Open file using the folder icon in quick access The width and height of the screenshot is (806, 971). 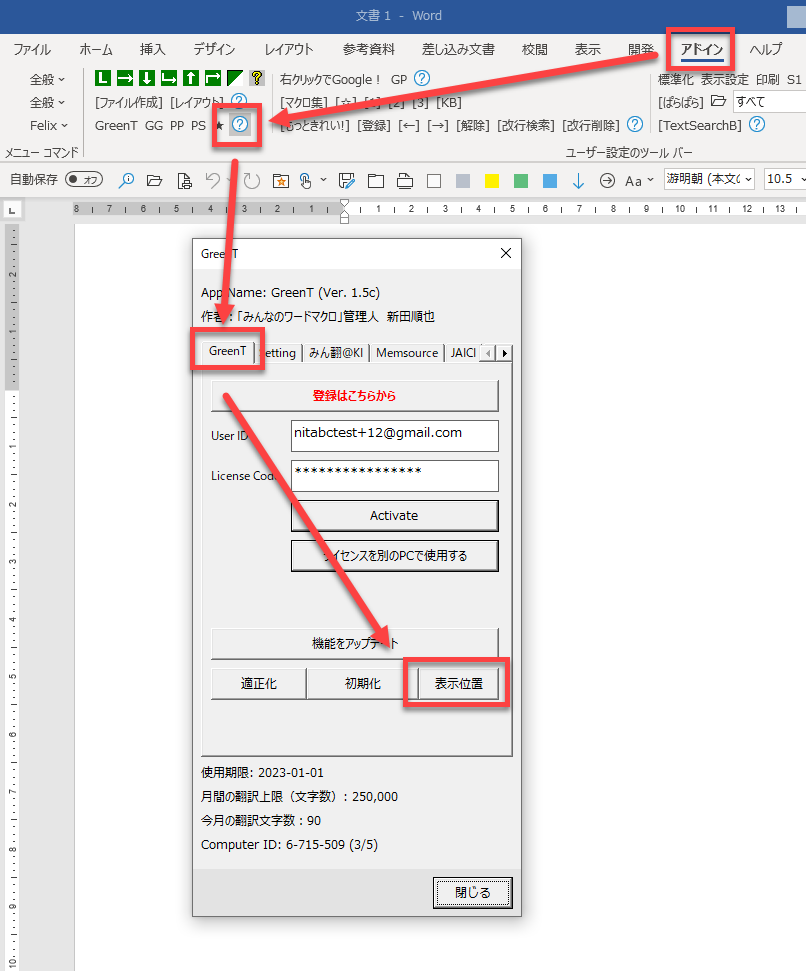click(x=154, y=181)
